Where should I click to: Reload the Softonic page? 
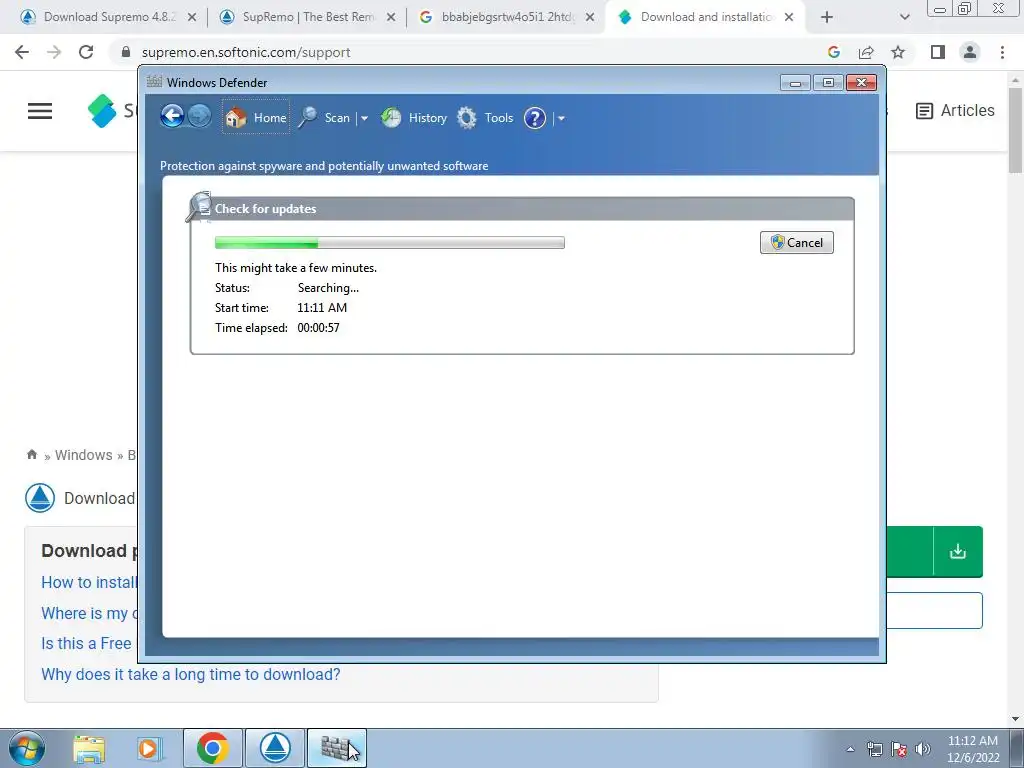coord(86,52)
